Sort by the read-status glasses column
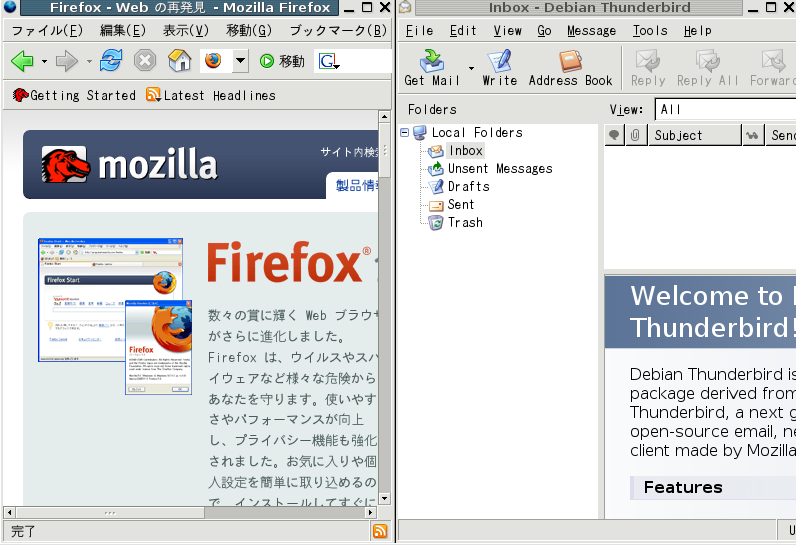 point(753,135)
